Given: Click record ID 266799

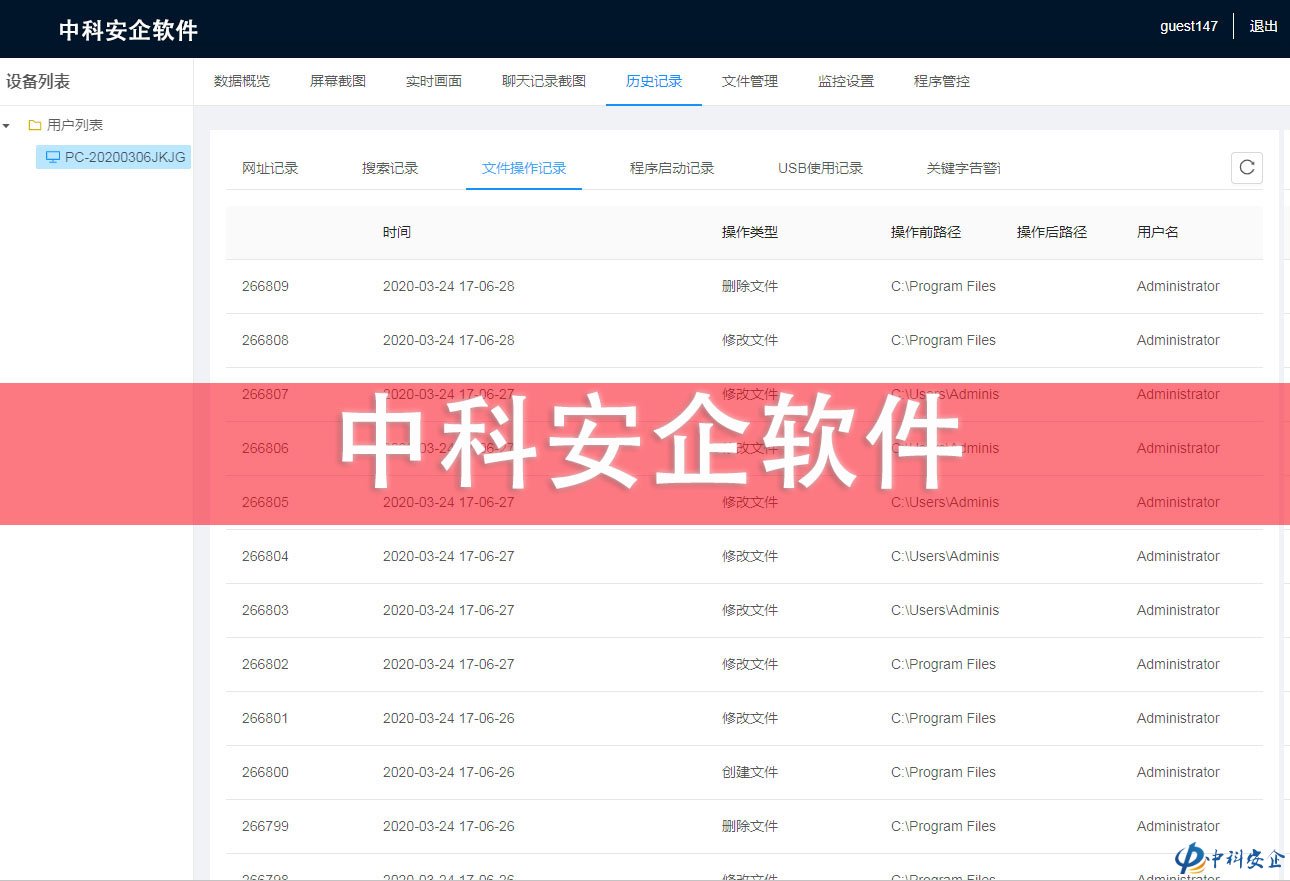Looking at the screenshot, I should coord(265,826).
